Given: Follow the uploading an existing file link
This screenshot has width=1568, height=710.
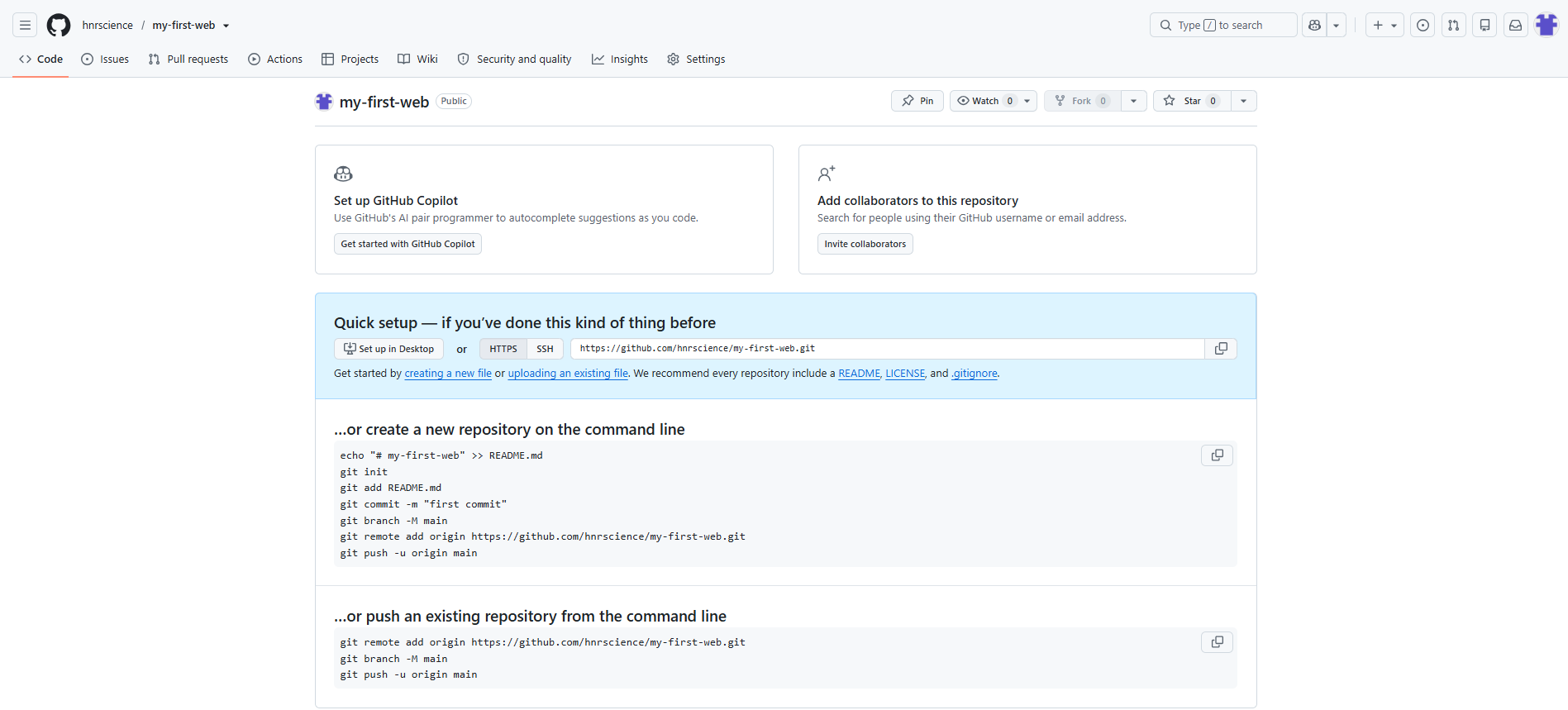Looking at the screenshot, I should tap(568, 374).
